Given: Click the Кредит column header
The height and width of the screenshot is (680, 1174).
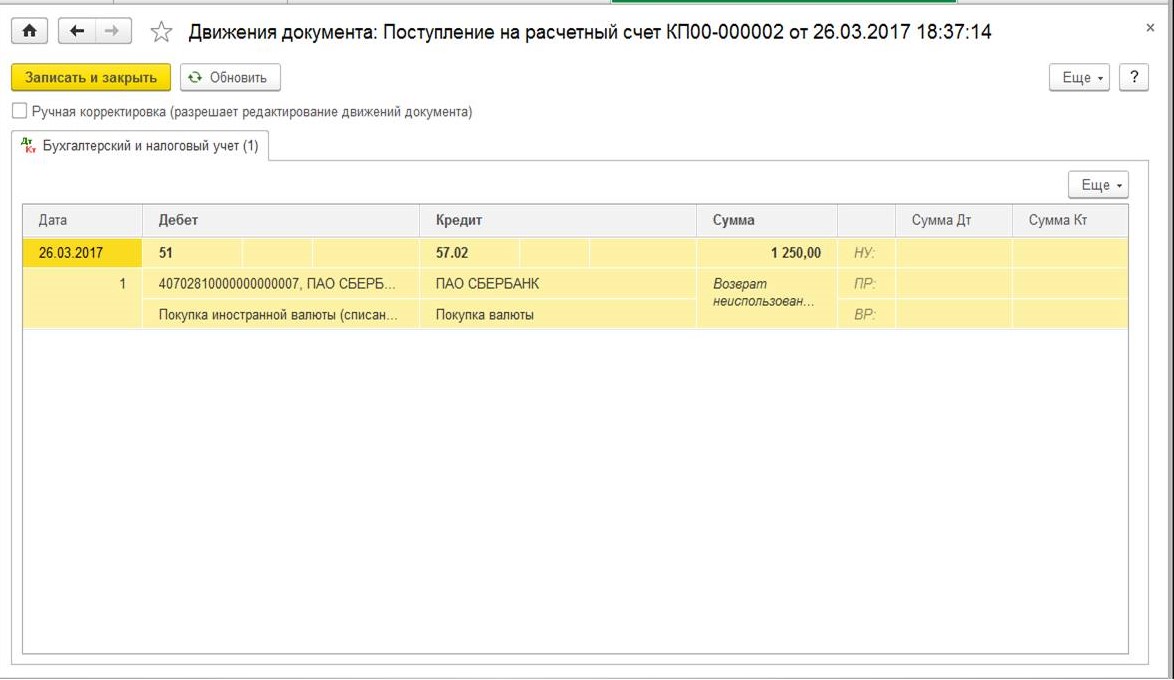Looking at the screenshot, I should pos(557,220).
